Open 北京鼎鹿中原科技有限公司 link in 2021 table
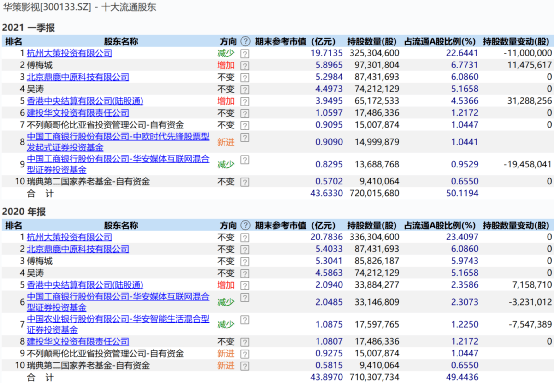The width and height of the screenshot is (554, 383). [78, 77]
